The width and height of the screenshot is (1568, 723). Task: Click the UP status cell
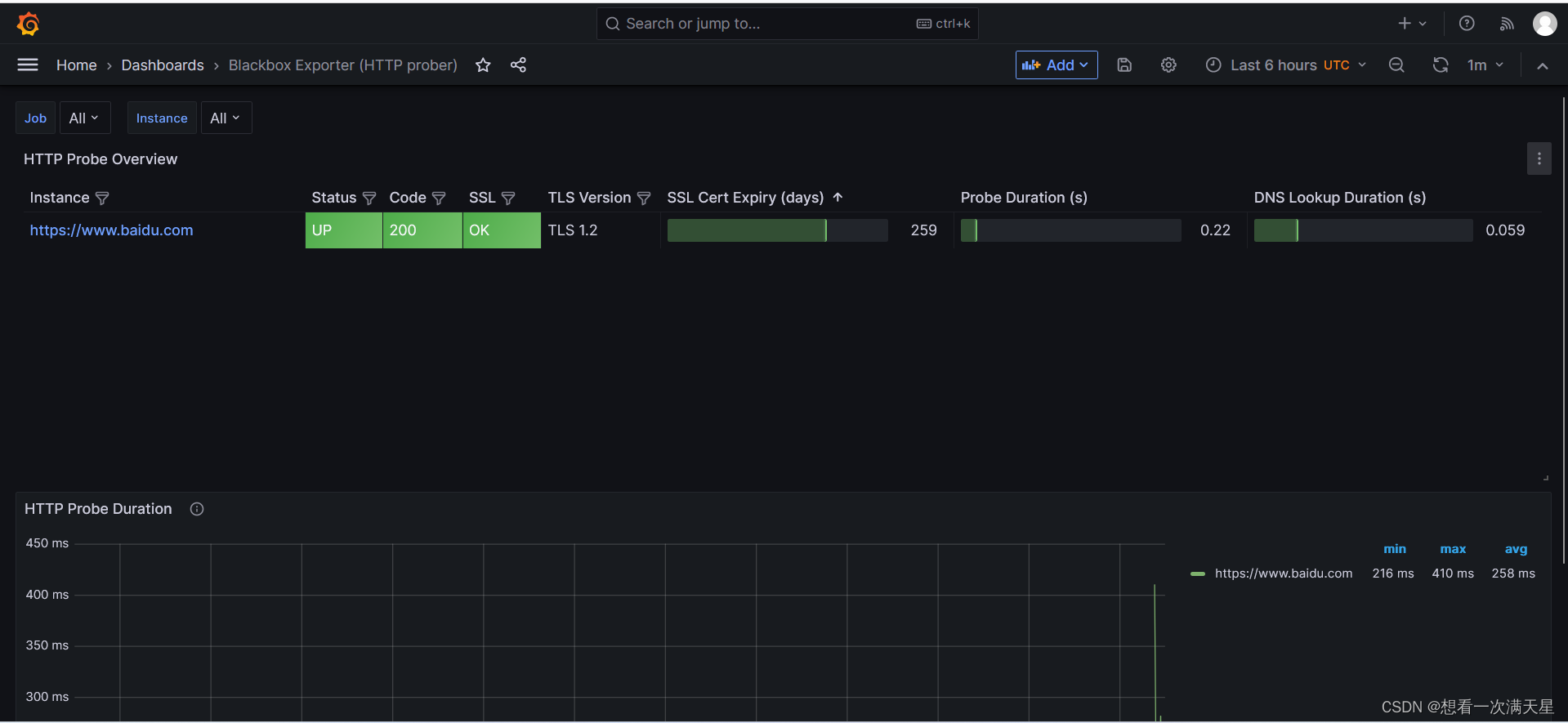coord(344,230)
